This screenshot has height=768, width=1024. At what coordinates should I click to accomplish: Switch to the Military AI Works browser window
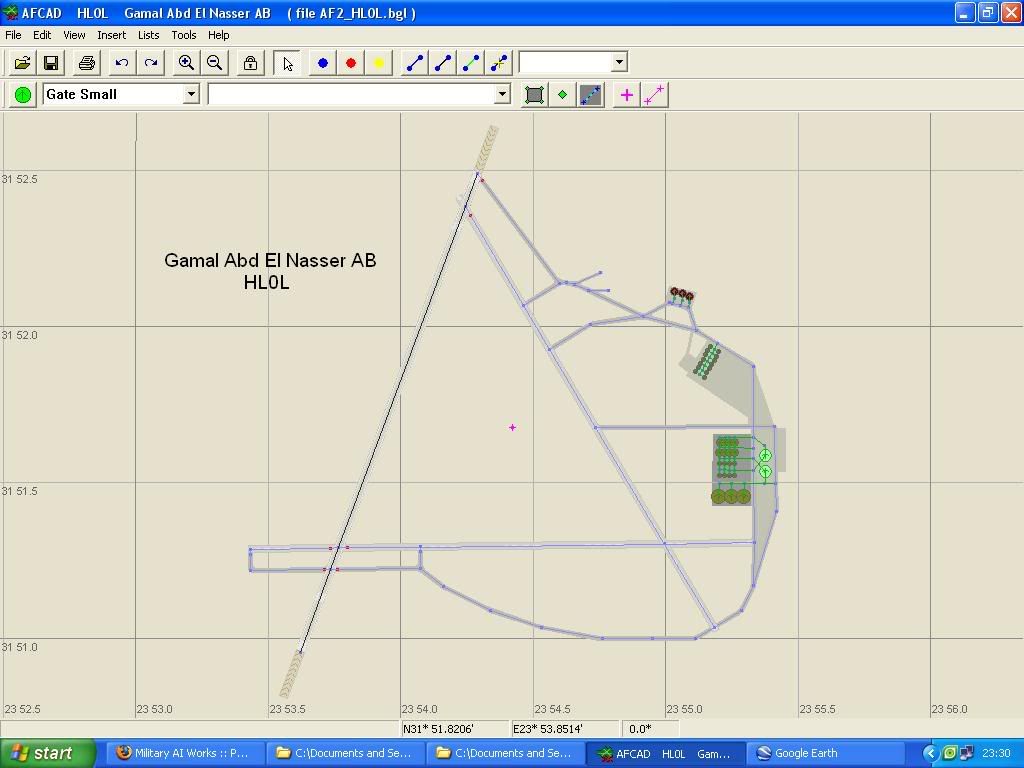[185, 754]
